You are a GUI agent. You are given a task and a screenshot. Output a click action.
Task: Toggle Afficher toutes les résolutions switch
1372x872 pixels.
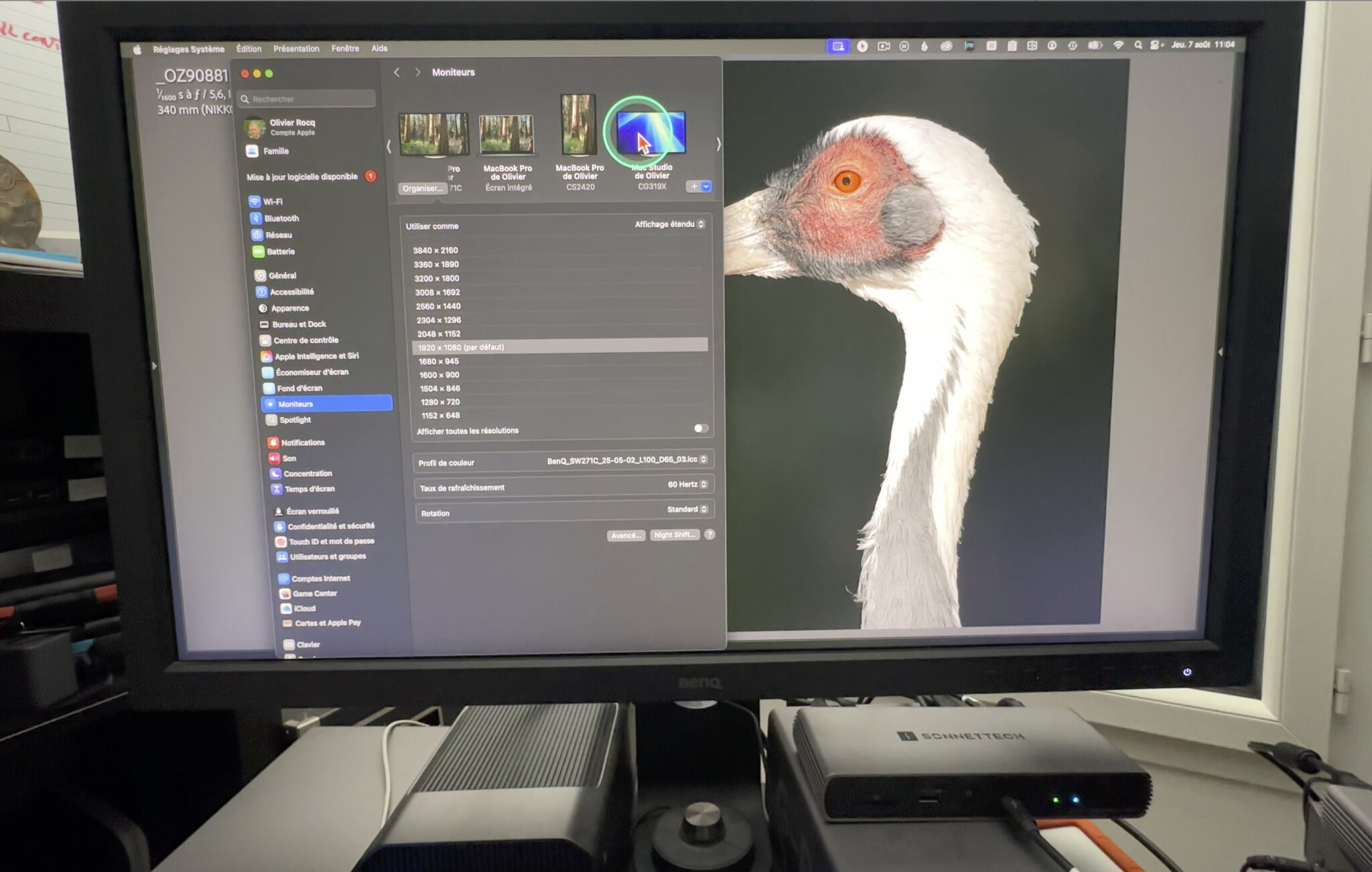[x=701, y=428]
